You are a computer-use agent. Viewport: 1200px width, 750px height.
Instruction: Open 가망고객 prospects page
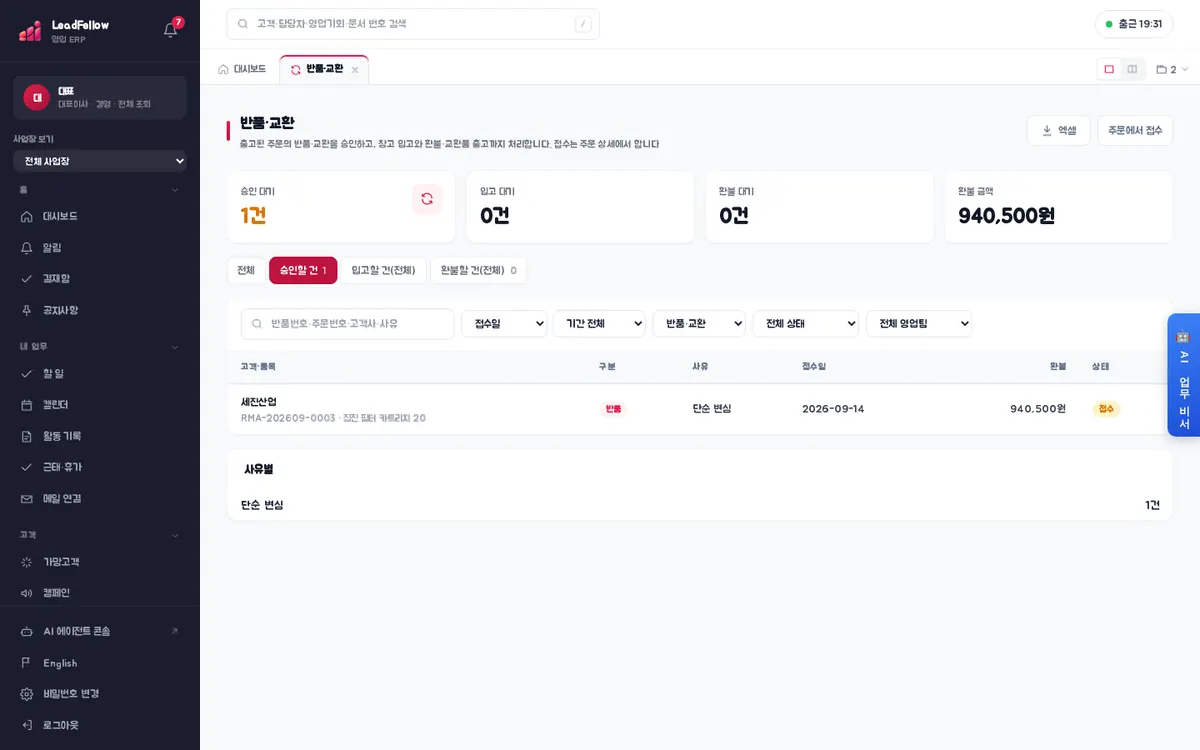pyautogui.click(x=100, y=562)
